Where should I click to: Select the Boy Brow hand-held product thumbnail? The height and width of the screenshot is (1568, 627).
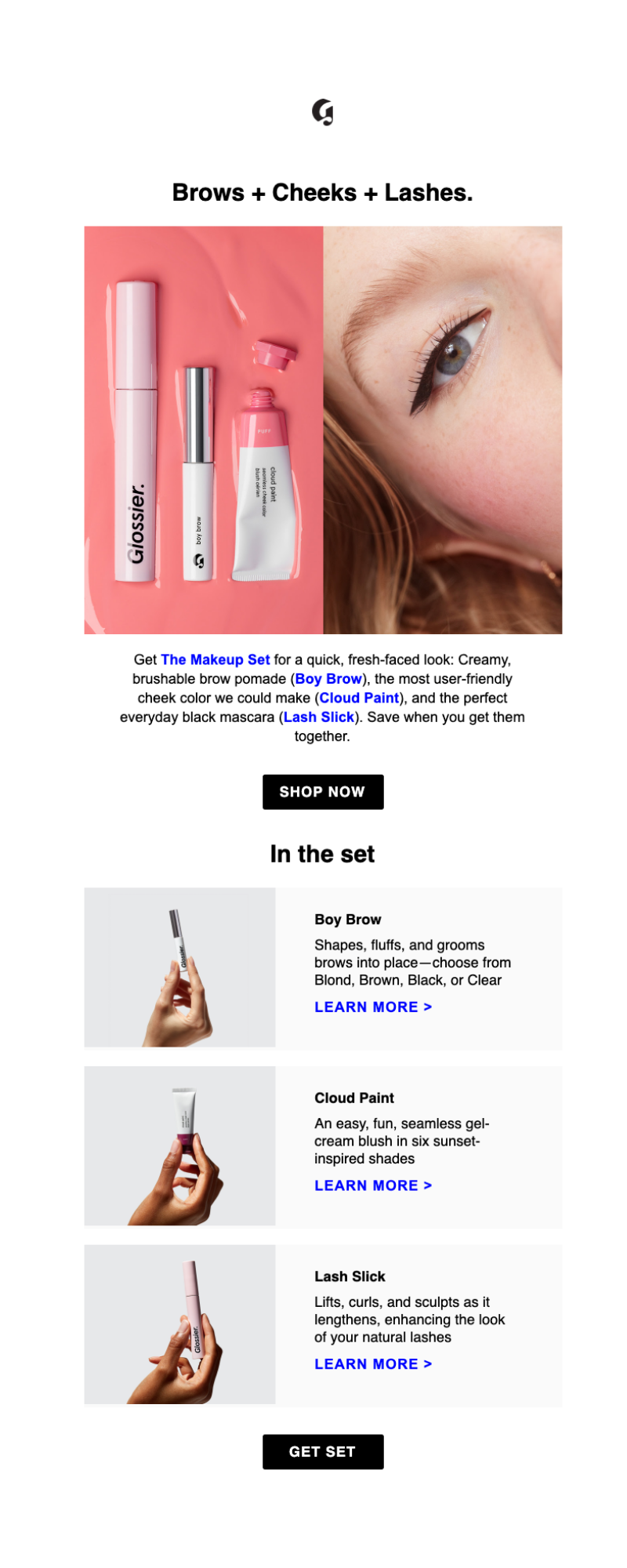180,967
